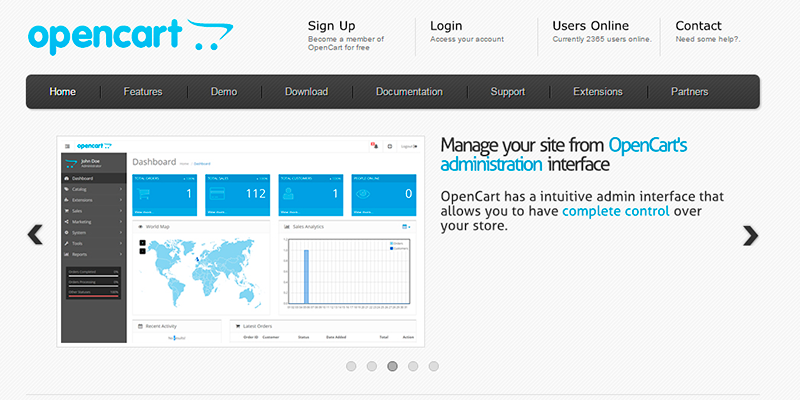This screenshot has height=400, width=800.
Task: Open the Login link
Action: point(453,26)
